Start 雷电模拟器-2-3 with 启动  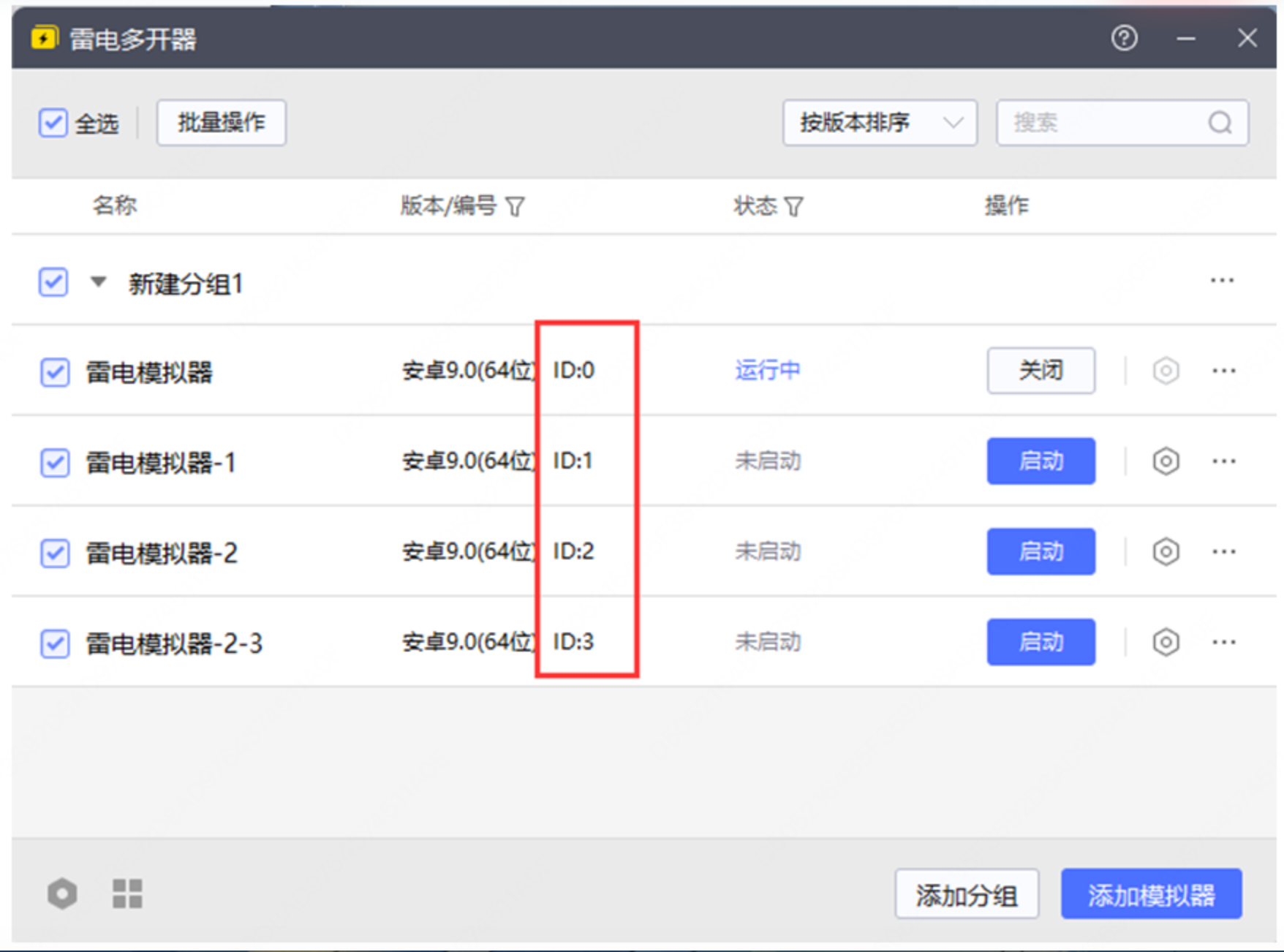(x=1041, y=642)
